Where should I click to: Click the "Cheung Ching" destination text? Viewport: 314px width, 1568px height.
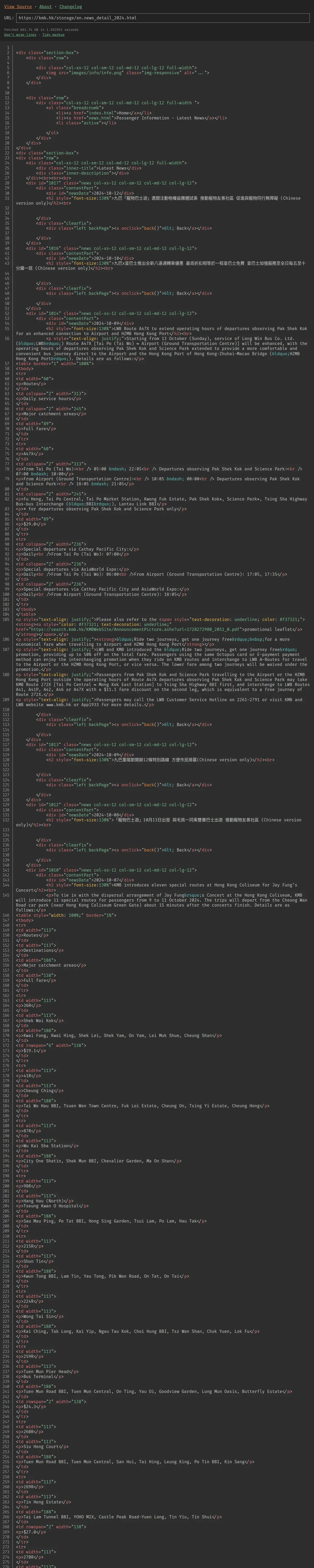coord(38,1090)
